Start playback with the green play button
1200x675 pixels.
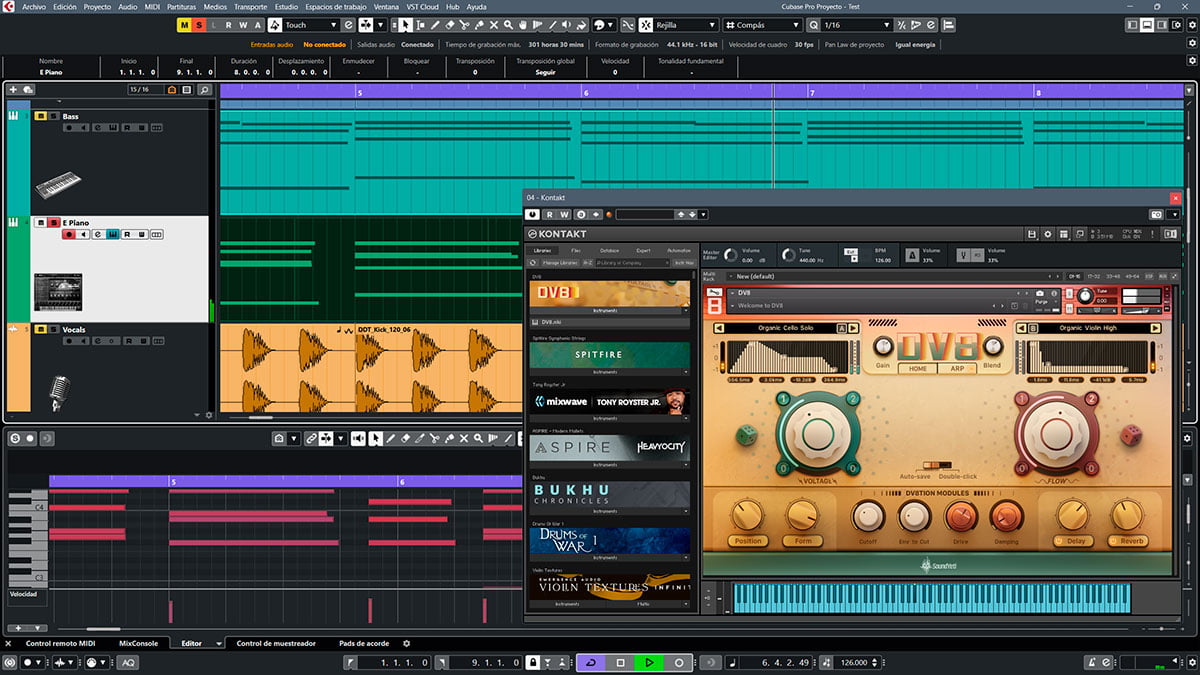click(x=649, y=662)
